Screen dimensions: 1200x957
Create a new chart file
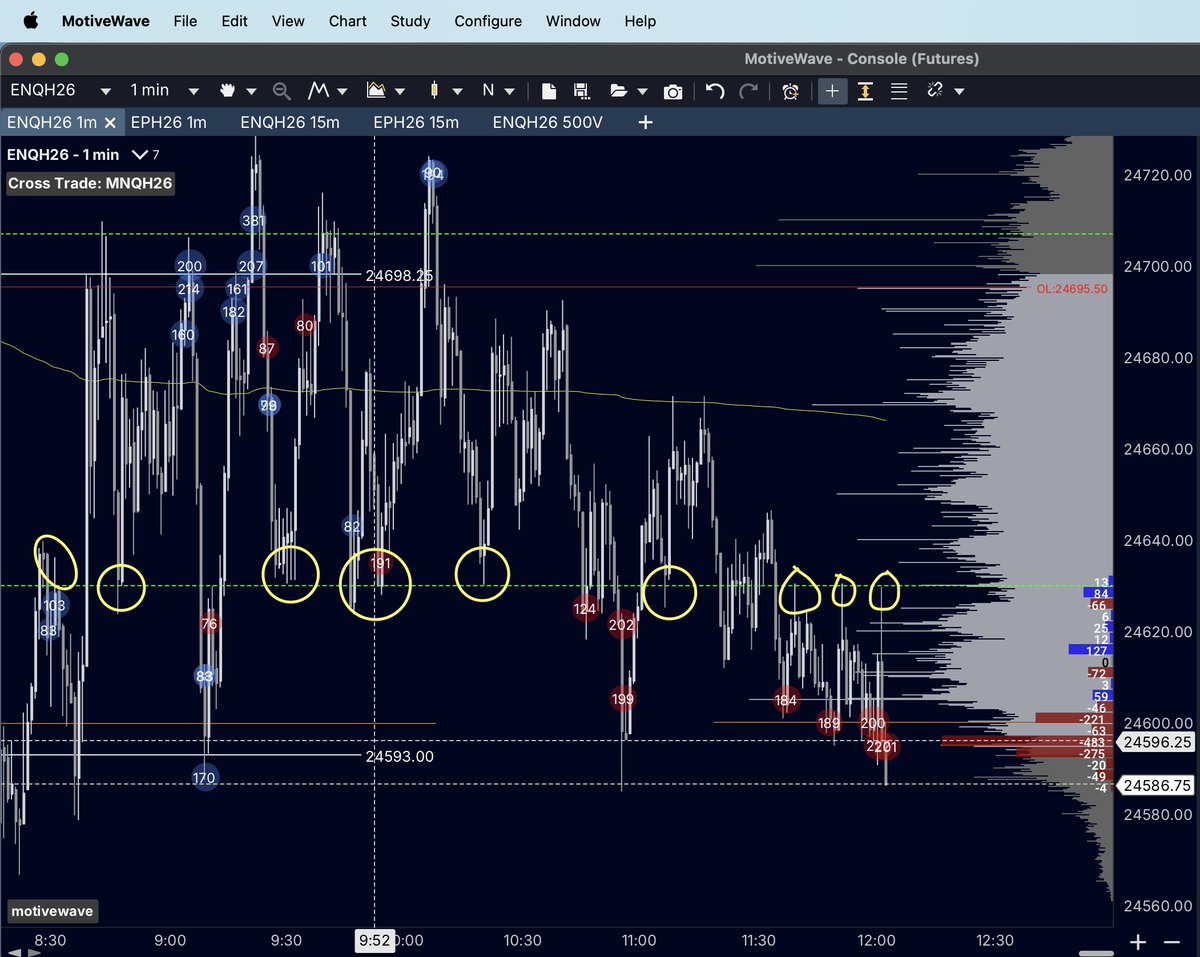point(549,91)
